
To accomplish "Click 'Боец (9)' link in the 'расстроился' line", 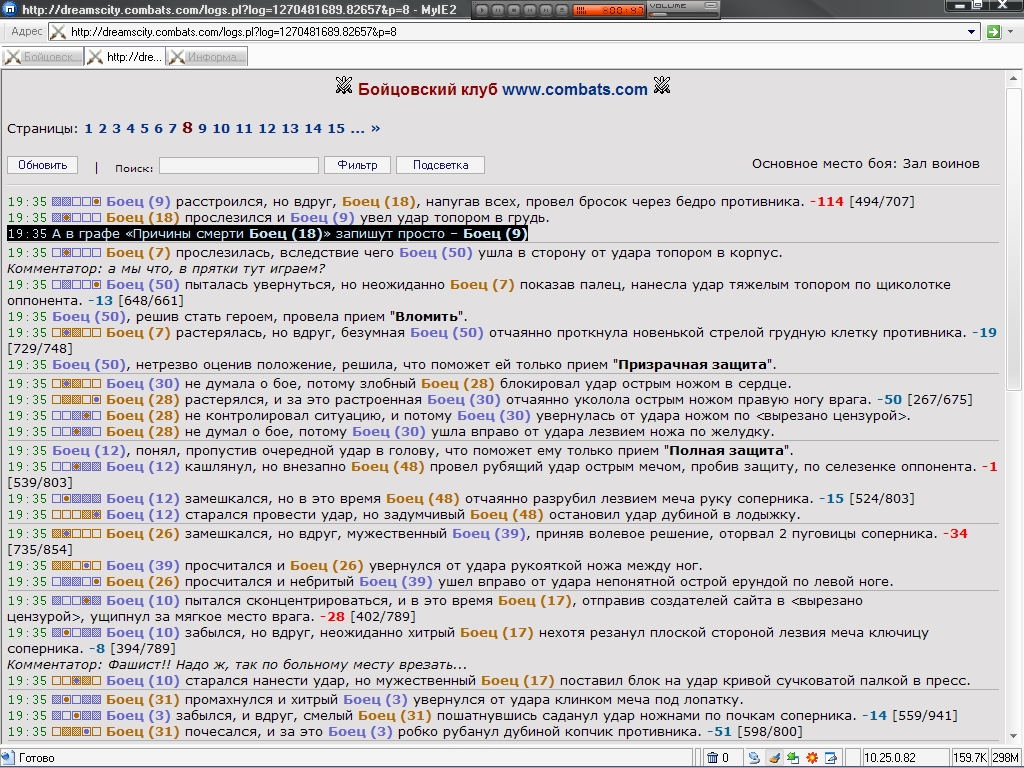I will pyautogui.click(x=138, y=201).
